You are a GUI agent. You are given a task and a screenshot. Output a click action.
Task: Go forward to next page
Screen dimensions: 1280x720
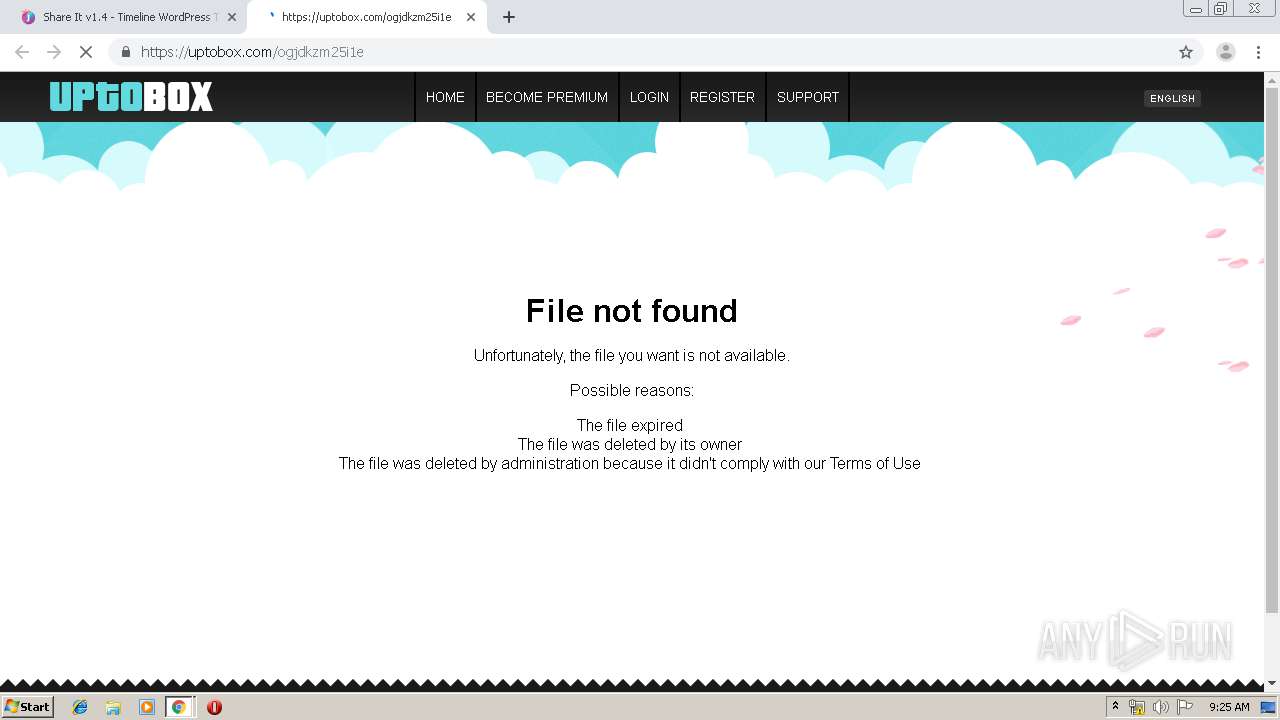[54, 52]
